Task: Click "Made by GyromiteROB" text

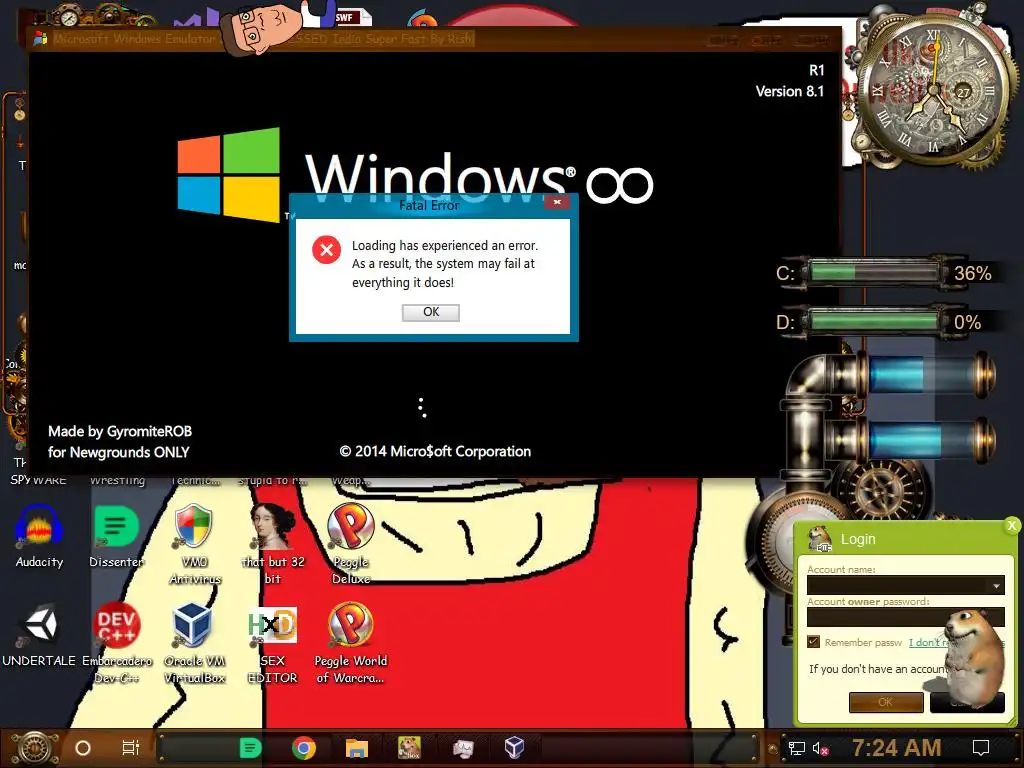Action: coord(120,431)
